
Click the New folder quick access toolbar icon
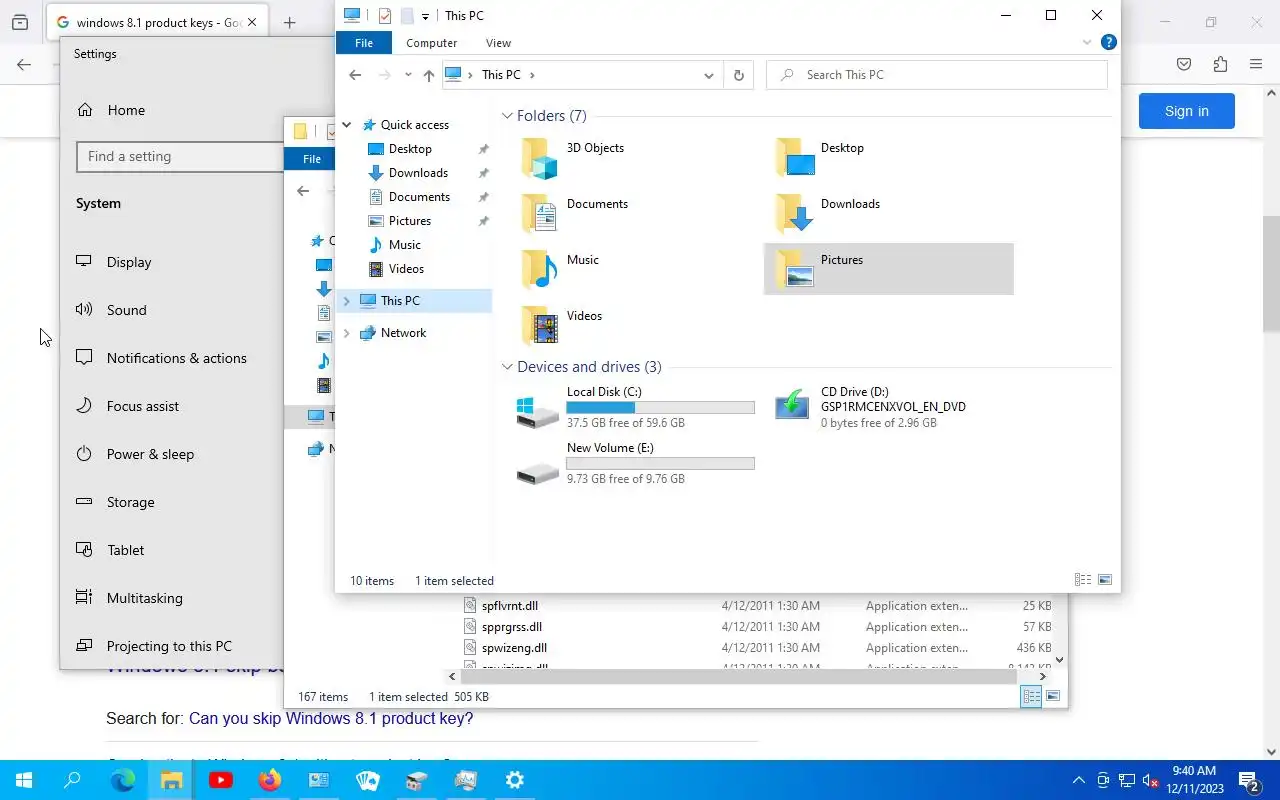(x=407, y=15)
